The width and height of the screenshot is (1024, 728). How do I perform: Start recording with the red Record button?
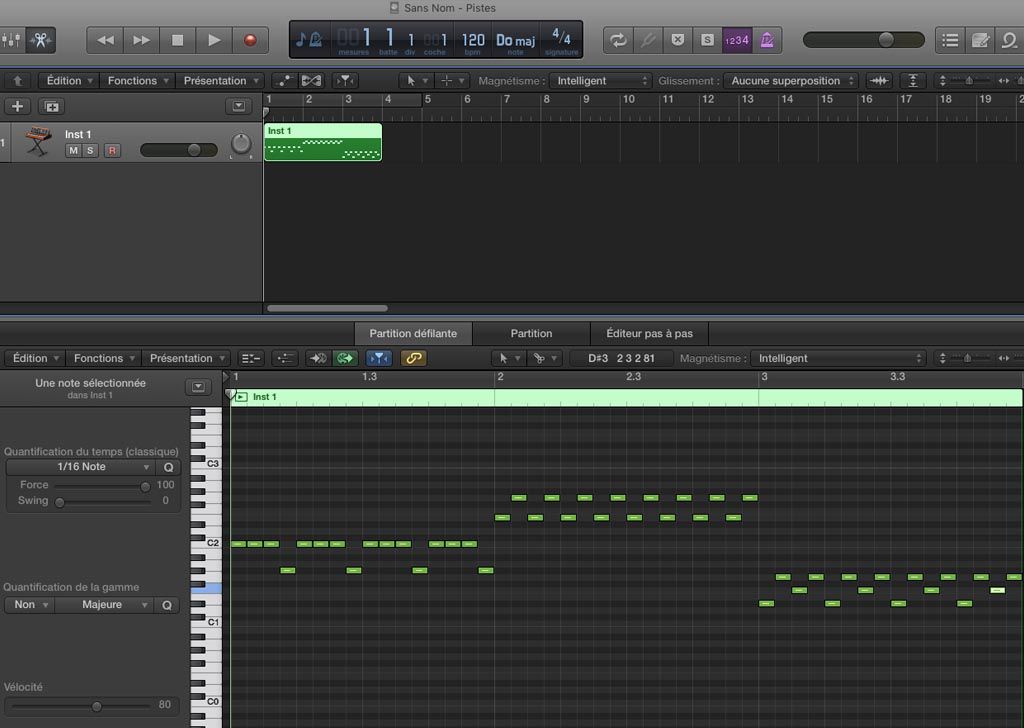coord(250,40)
